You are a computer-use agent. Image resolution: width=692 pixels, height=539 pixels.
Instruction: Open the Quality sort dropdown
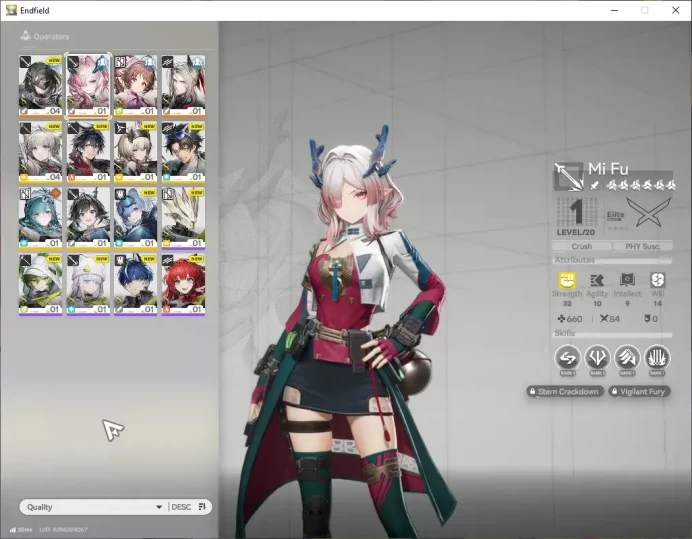[94, 507]
